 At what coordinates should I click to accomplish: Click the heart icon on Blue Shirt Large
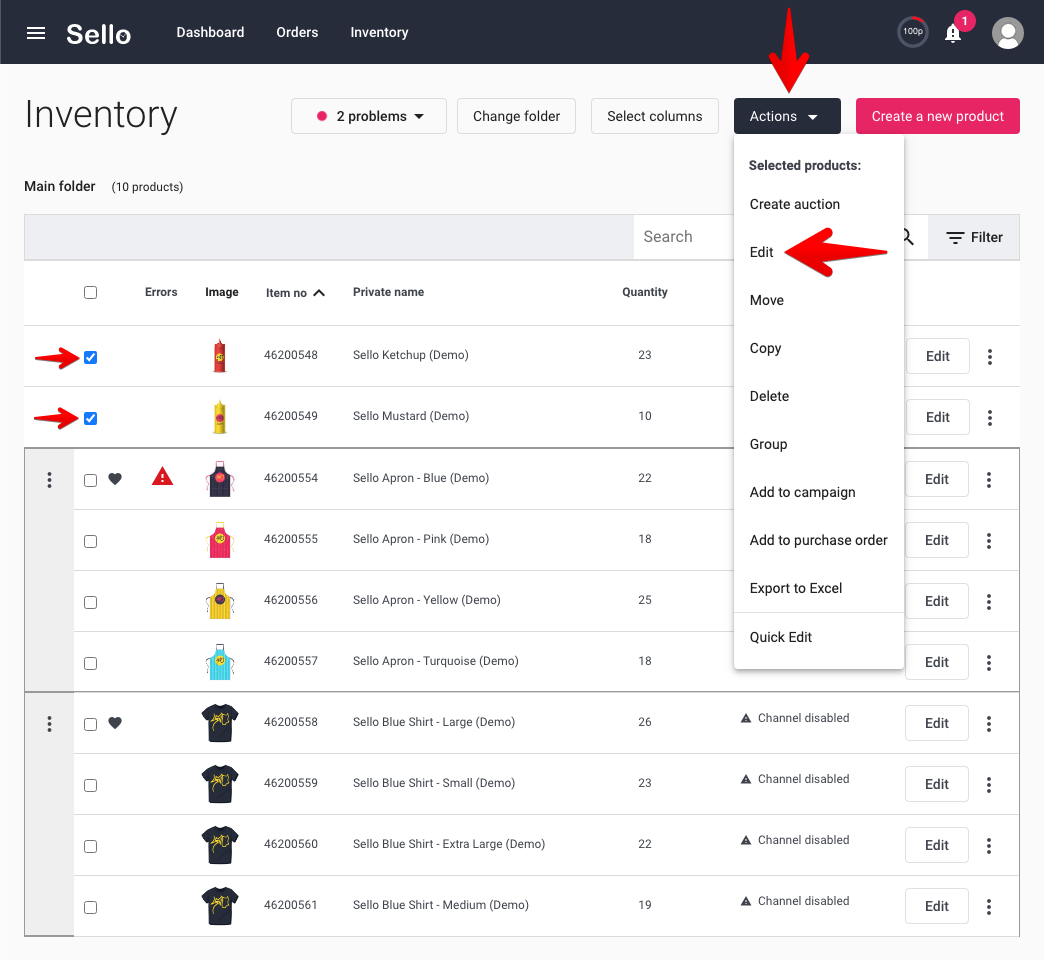pyautogui.click(x=115, y=723)
